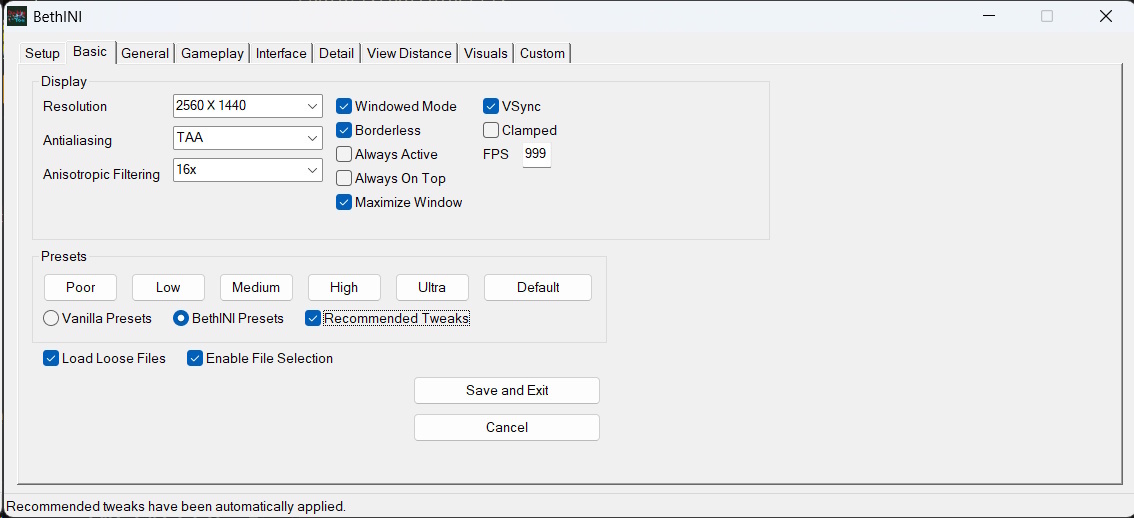
Task: Maximize the BethINI window
Action: [1047, 16]
